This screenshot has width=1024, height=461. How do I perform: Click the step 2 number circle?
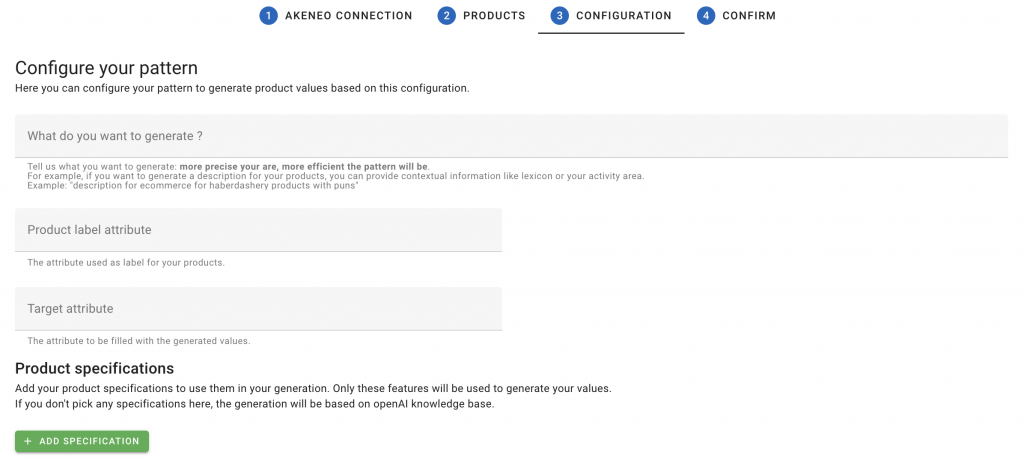tap(447, 16)
